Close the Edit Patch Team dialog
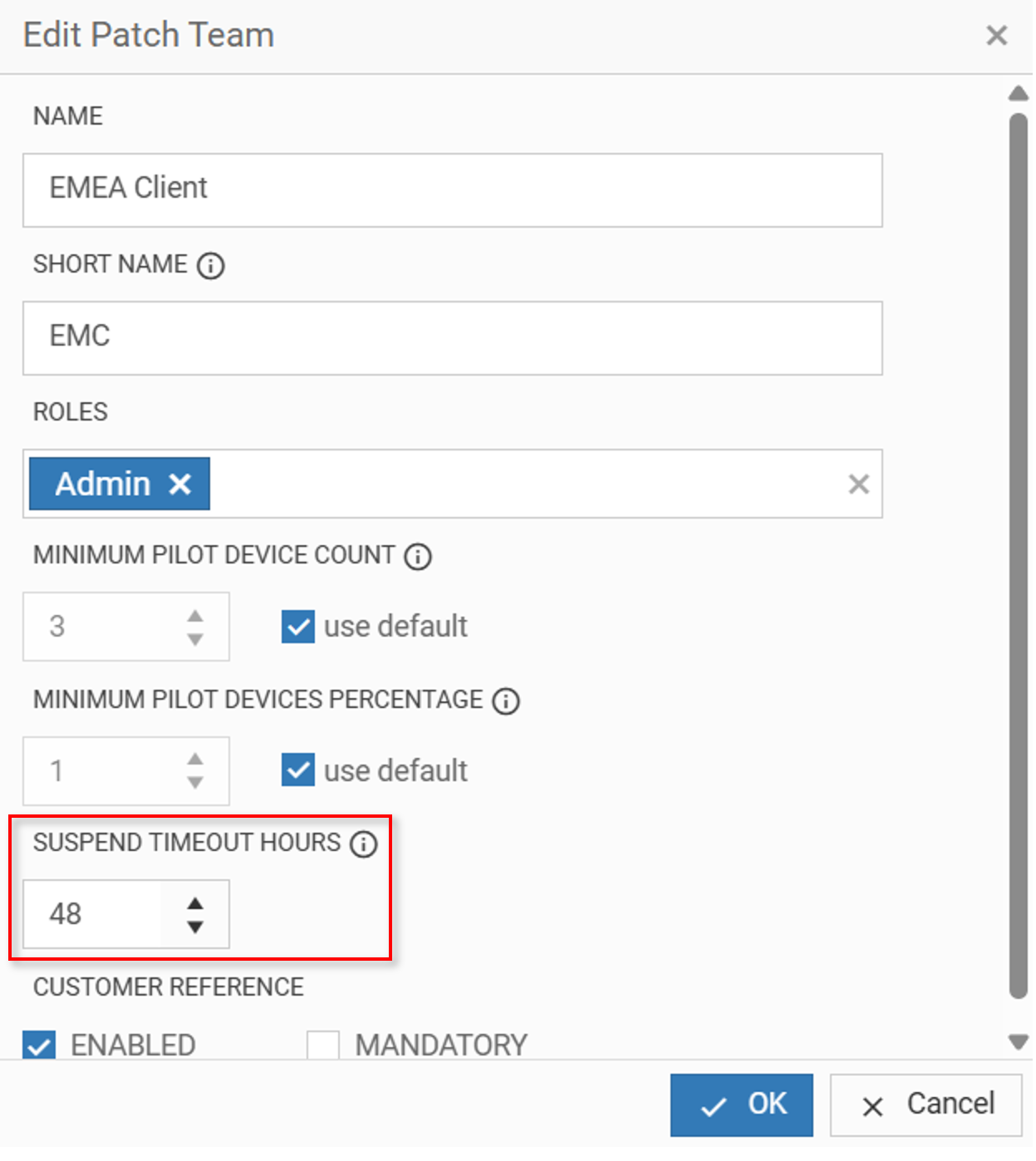The image size is (1036, 1161). pyautogui.click(x=996, y=35)
